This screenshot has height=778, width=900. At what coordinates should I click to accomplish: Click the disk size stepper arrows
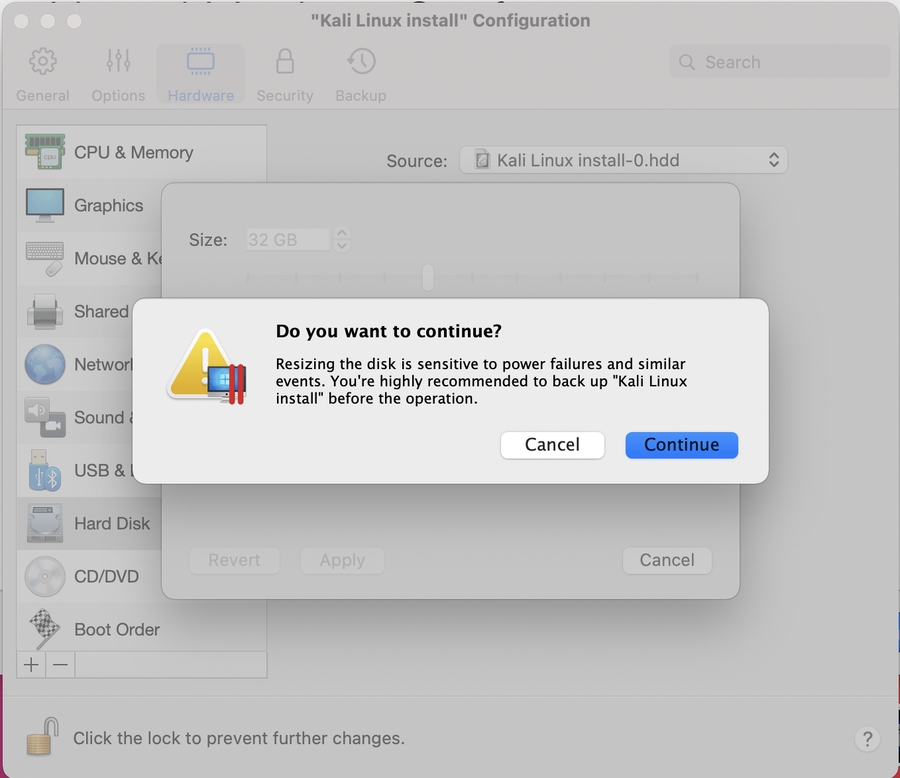[x=342, y=240]
